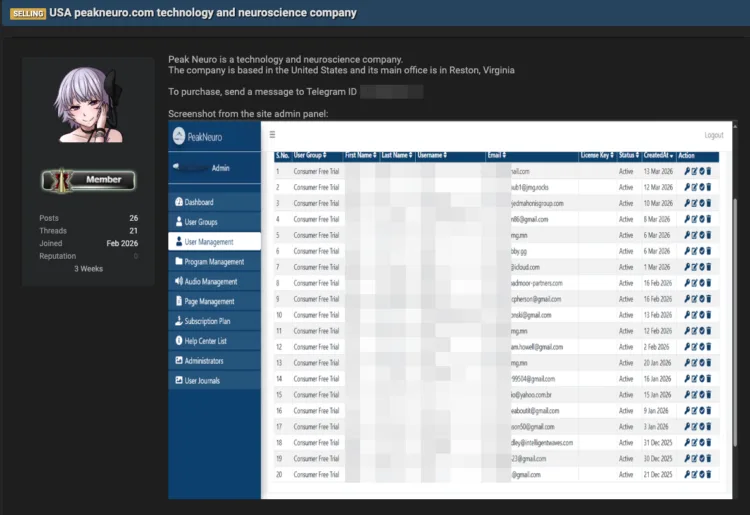Viewport: 750px width, 515px height.
Task: Click the hamburger menu icon beside the sidebar
Action: [x=272, y=135]
